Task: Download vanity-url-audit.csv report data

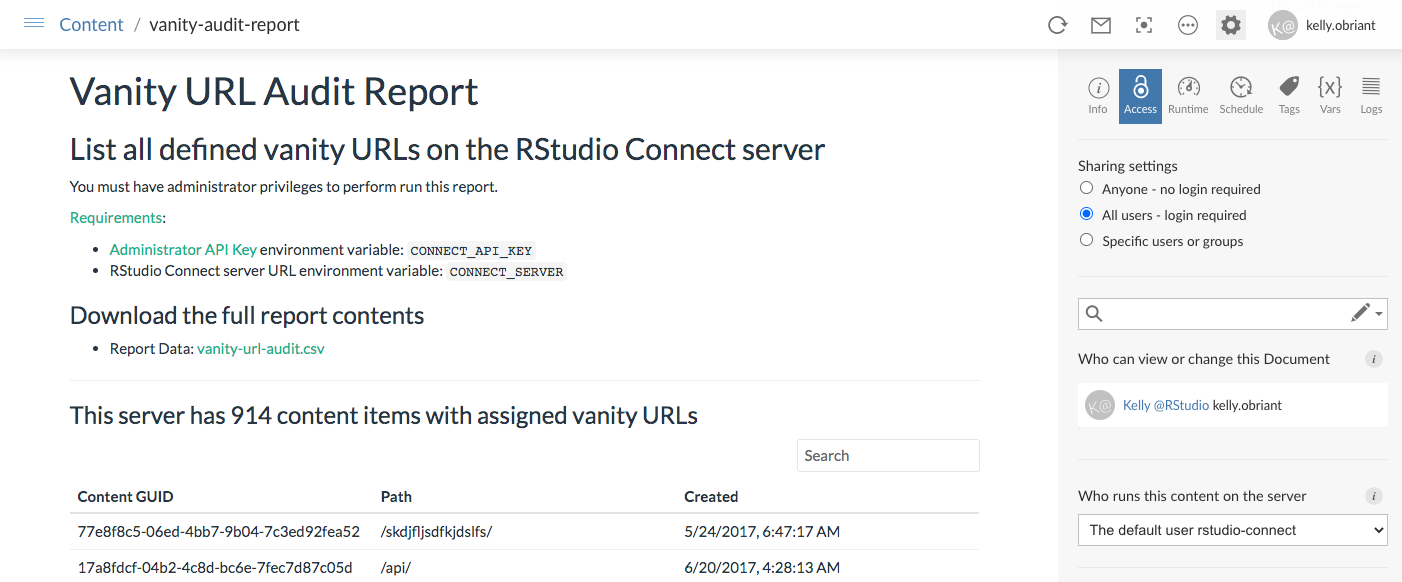Action: (x=260, y=350)
